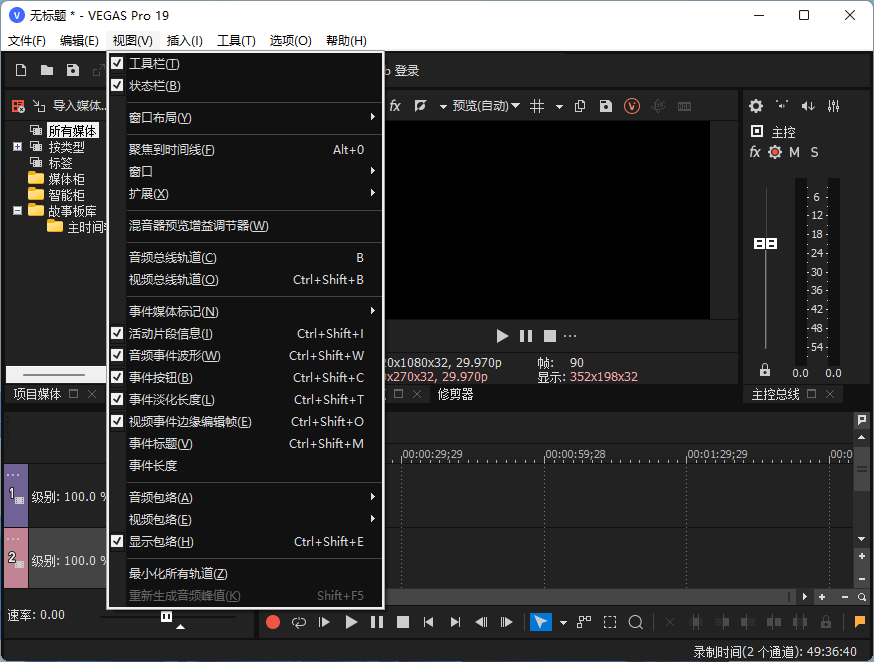Expand the 扩展(X) submenu

(246, 193)
